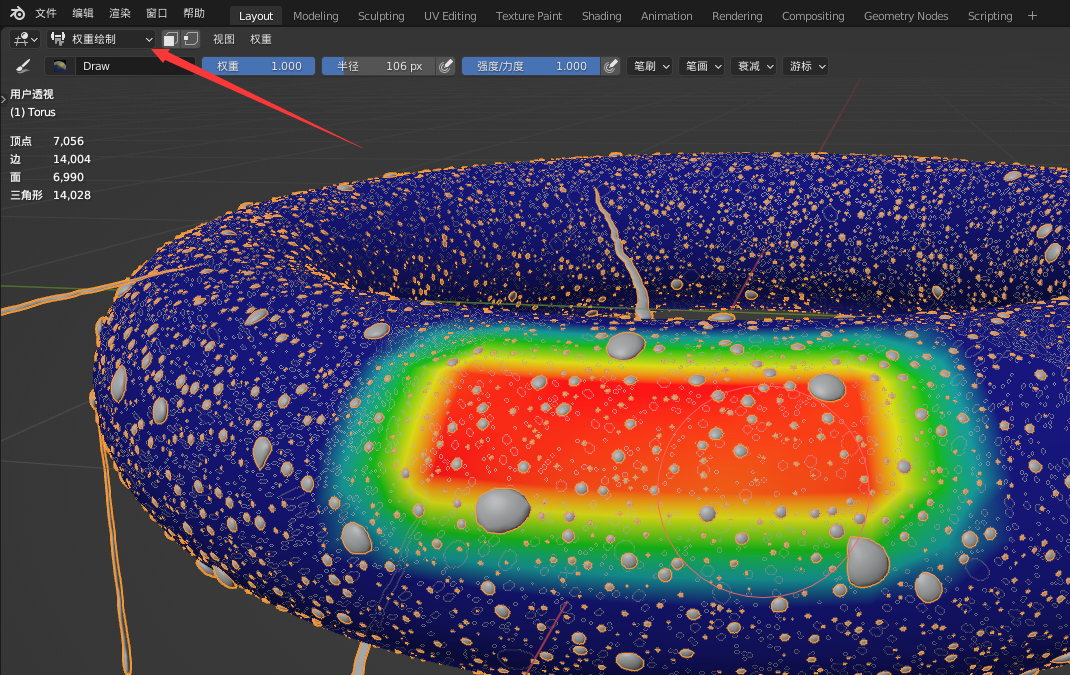Click the 权重 weight value slider
The width and height of the screenshot is (1070, 675).
[258, 66]
